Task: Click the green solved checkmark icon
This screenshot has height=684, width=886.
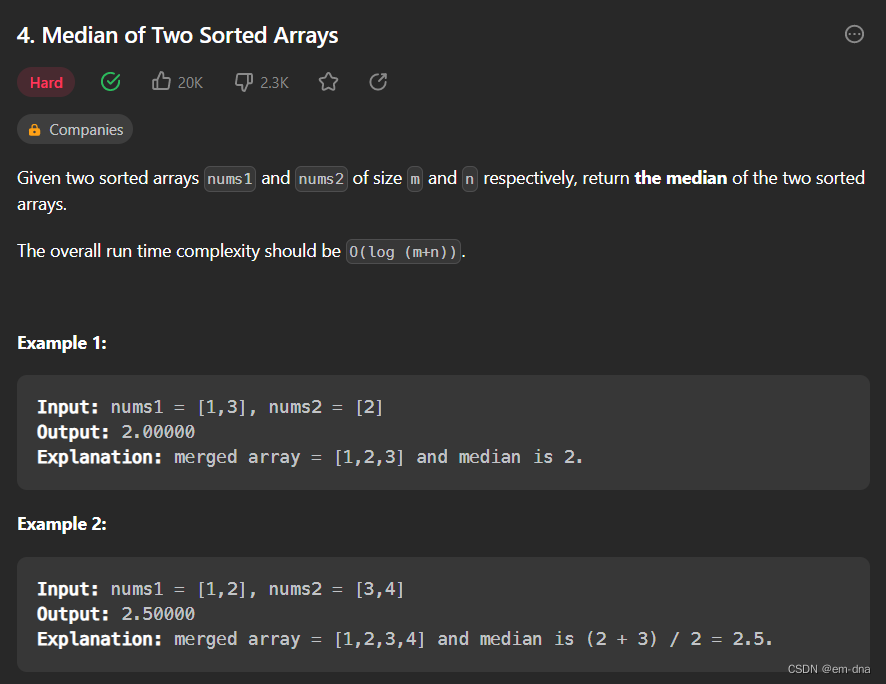Action: (110, 82)
